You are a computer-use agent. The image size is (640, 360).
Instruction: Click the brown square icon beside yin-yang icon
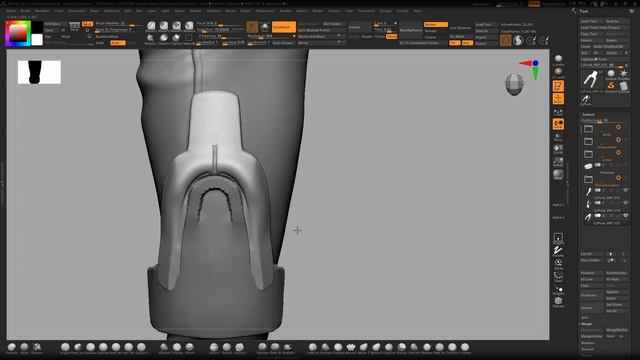click(505, 40)
